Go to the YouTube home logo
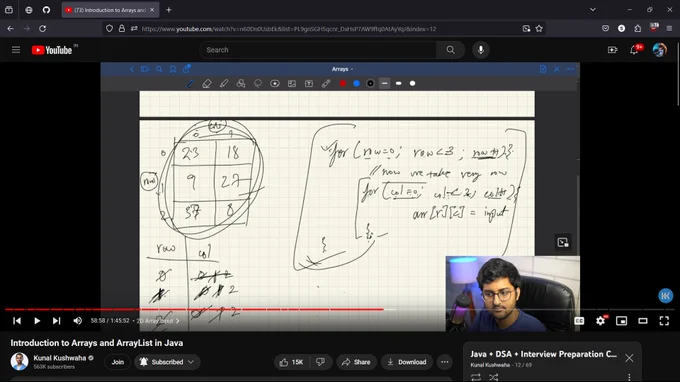The image size is (680, 382). point(52,50)
